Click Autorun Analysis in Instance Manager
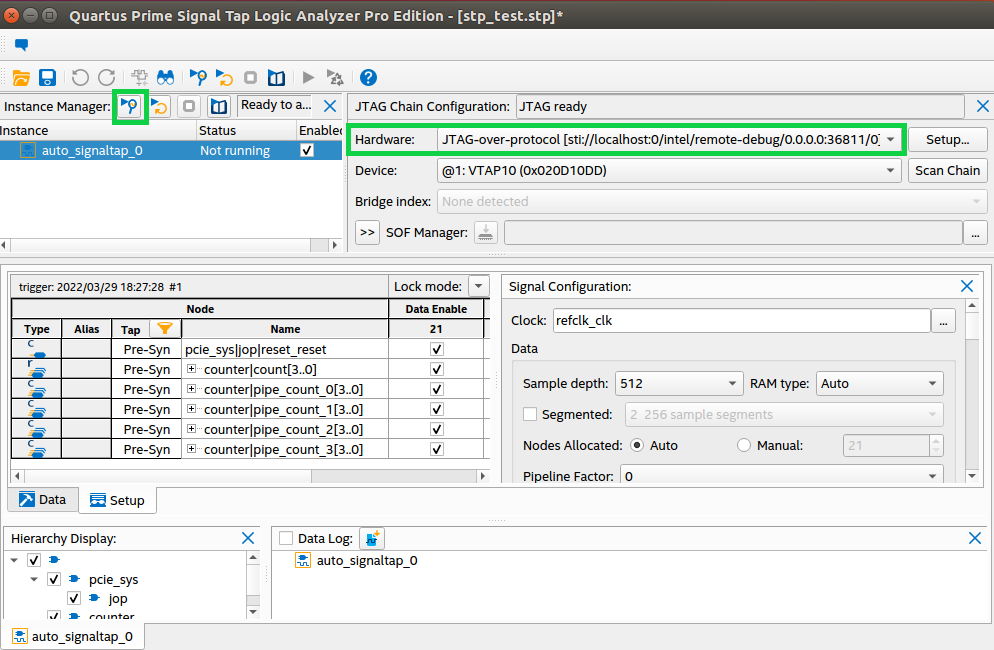The height and width of the screenshot is (650, 994). tap(160, 106)
